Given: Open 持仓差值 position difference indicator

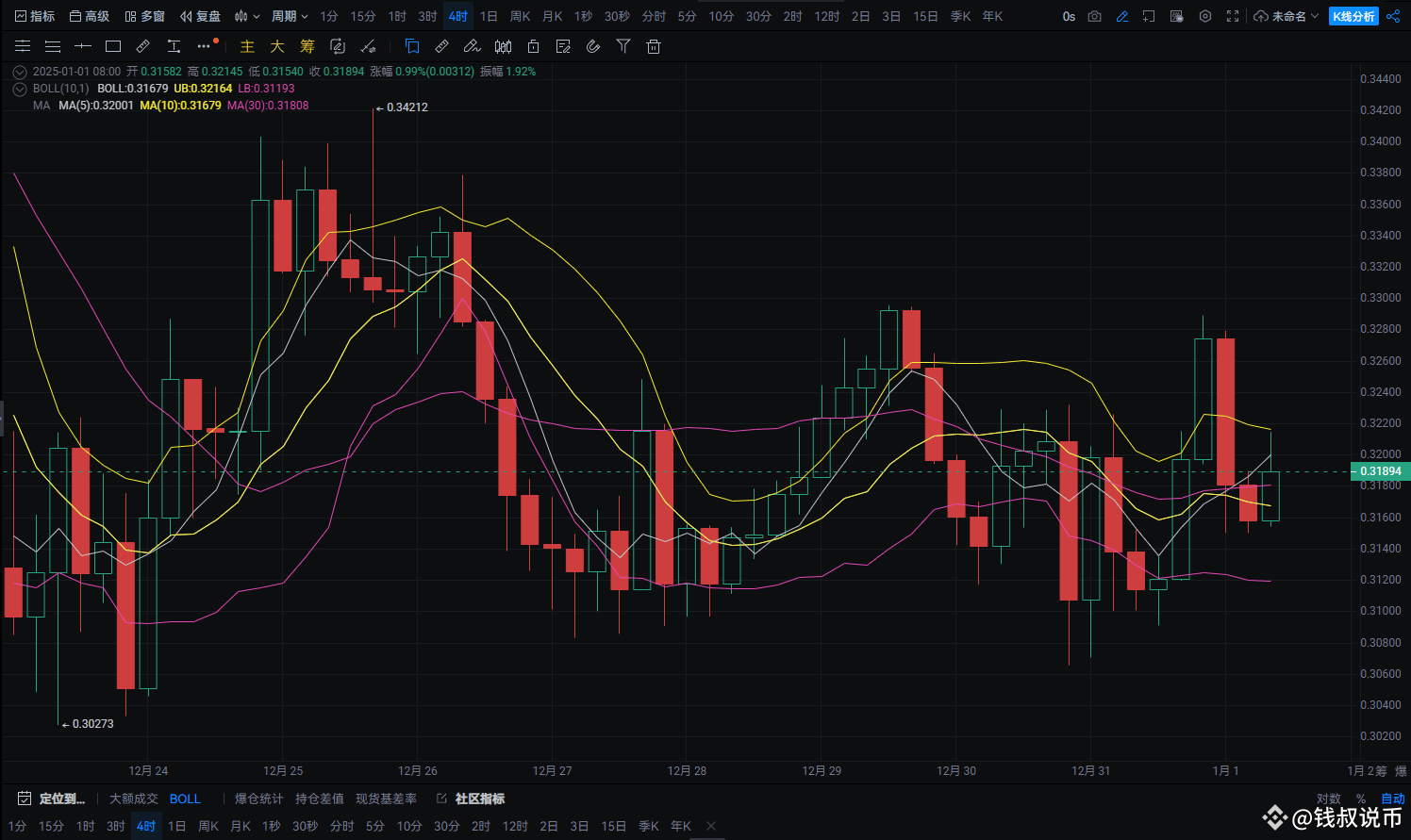Looking at the screenshot, I should click(320, 799).
